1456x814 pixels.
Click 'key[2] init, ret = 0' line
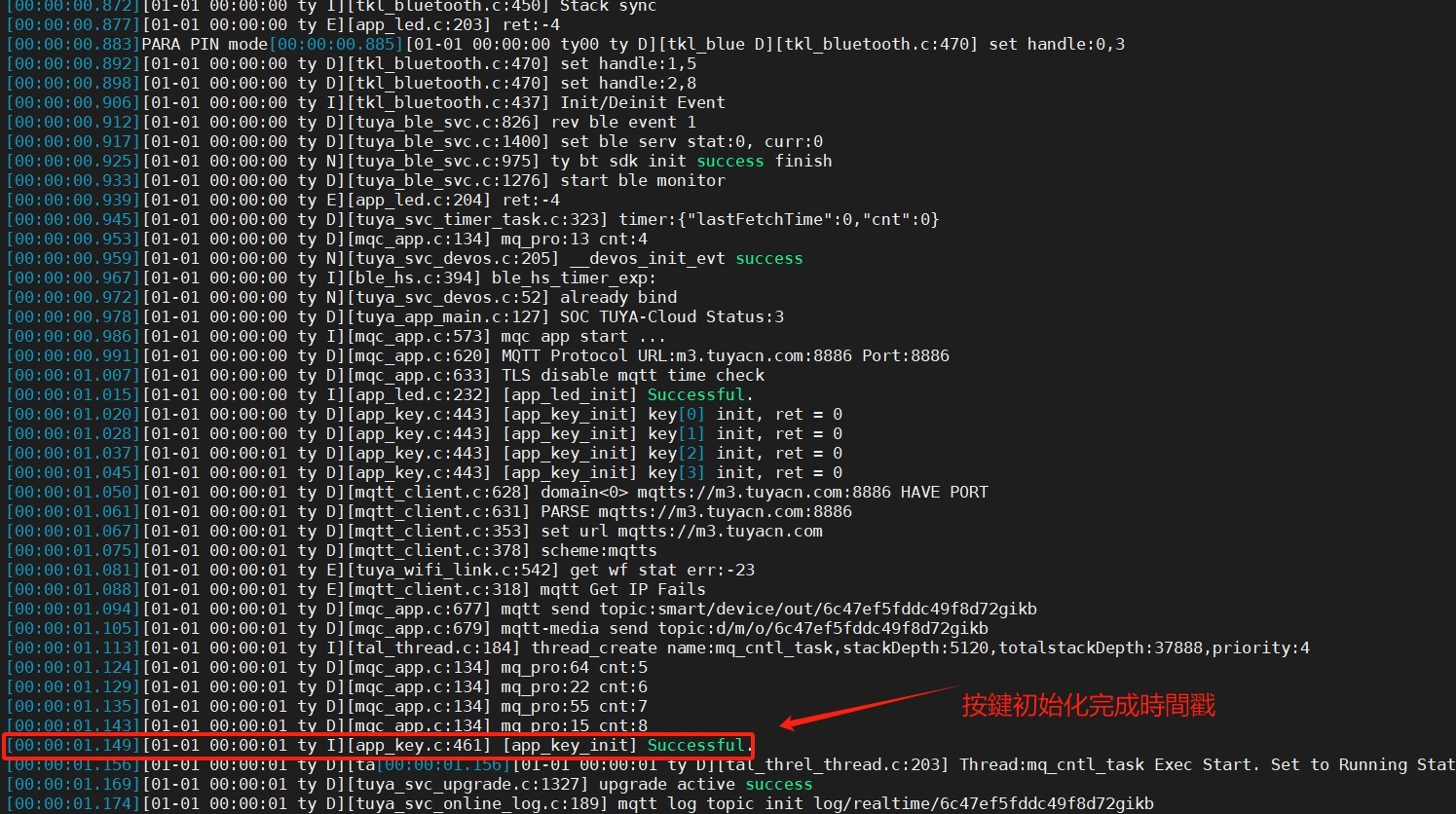(745, 453)
